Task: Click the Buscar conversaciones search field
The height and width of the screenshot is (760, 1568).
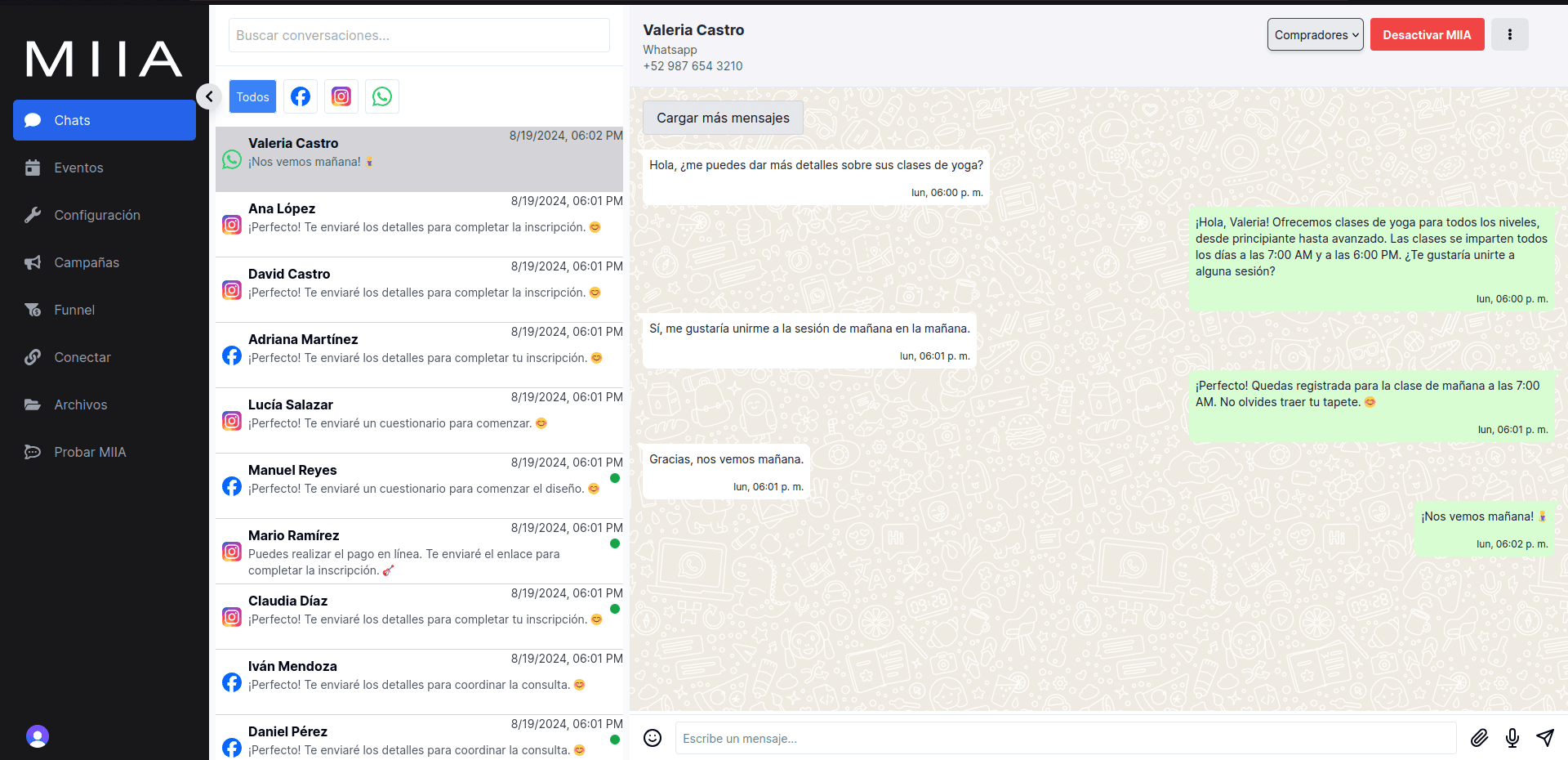Action: (x=419, y=35)
